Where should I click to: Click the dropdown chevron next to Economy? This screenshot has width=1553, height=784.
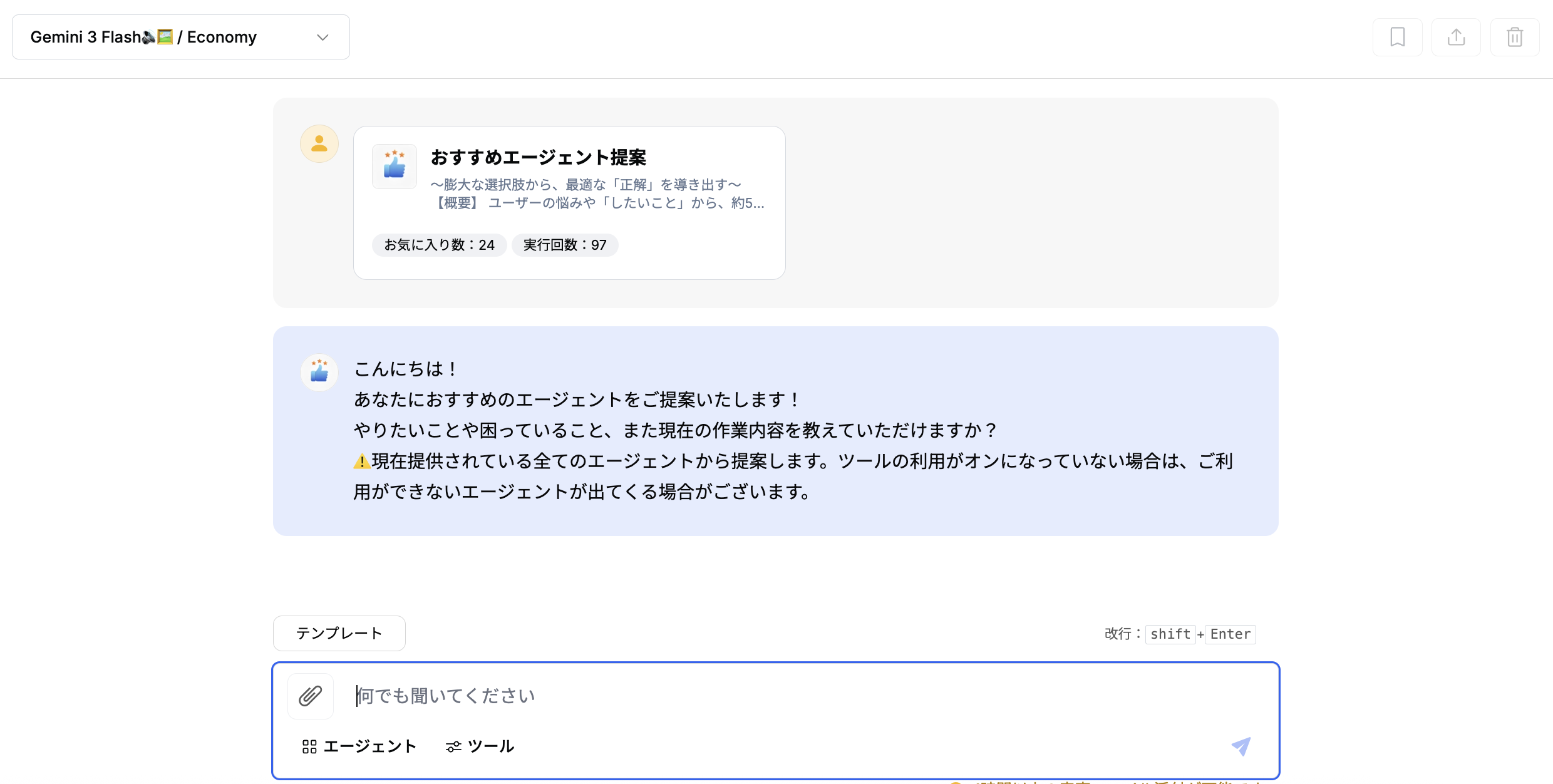click(323, 38)
